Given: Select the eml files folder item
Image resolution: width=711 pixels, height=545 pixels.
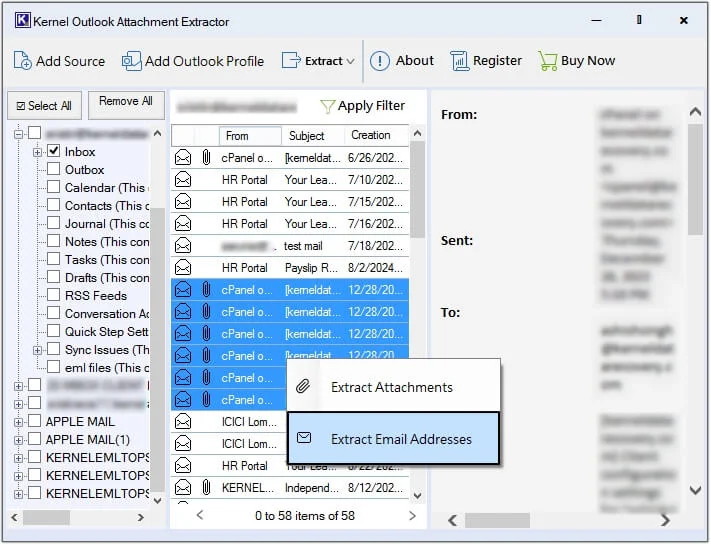Looking at the screenshot, I should (x=107, y=368).
